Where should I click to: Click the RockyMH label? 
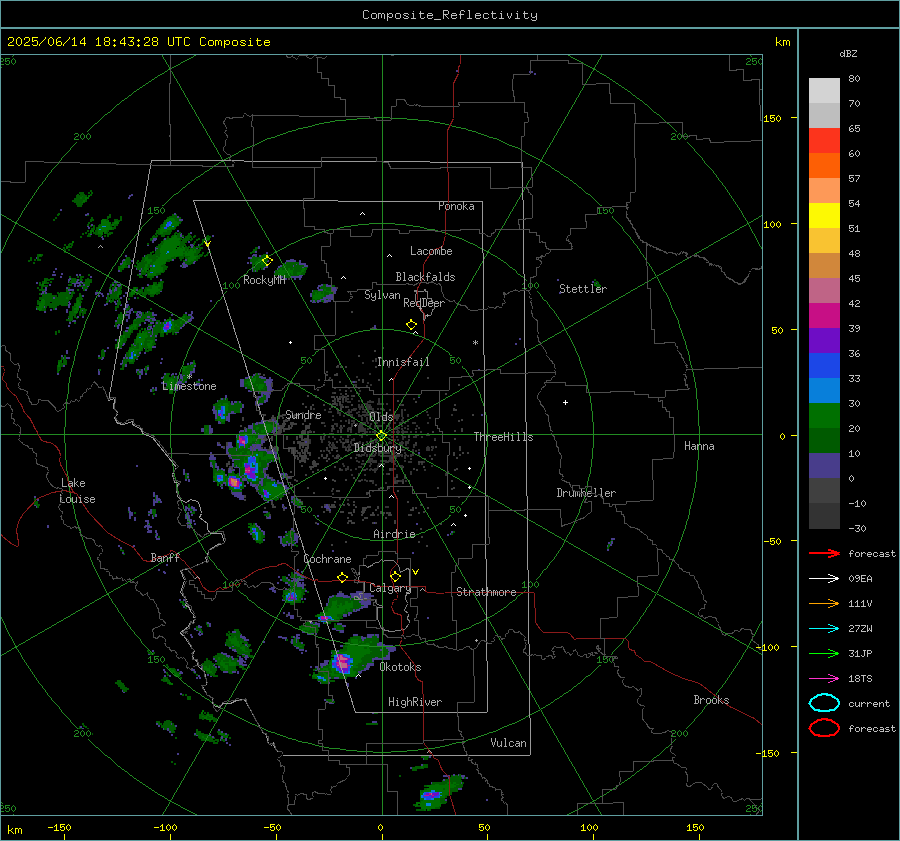[264, 280]
